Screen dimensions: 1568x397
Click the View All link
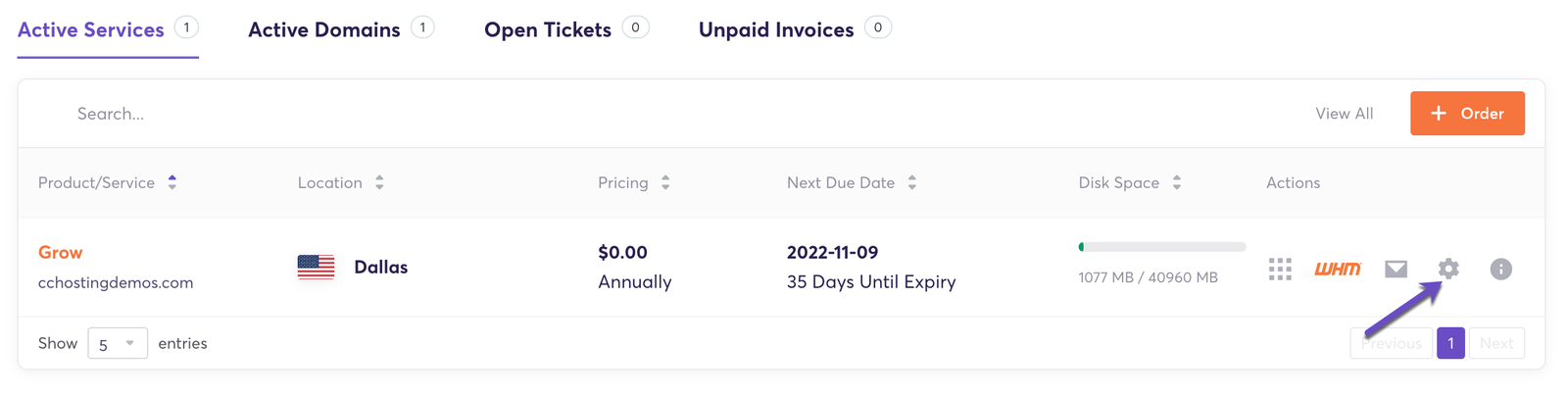(1344, 114)
